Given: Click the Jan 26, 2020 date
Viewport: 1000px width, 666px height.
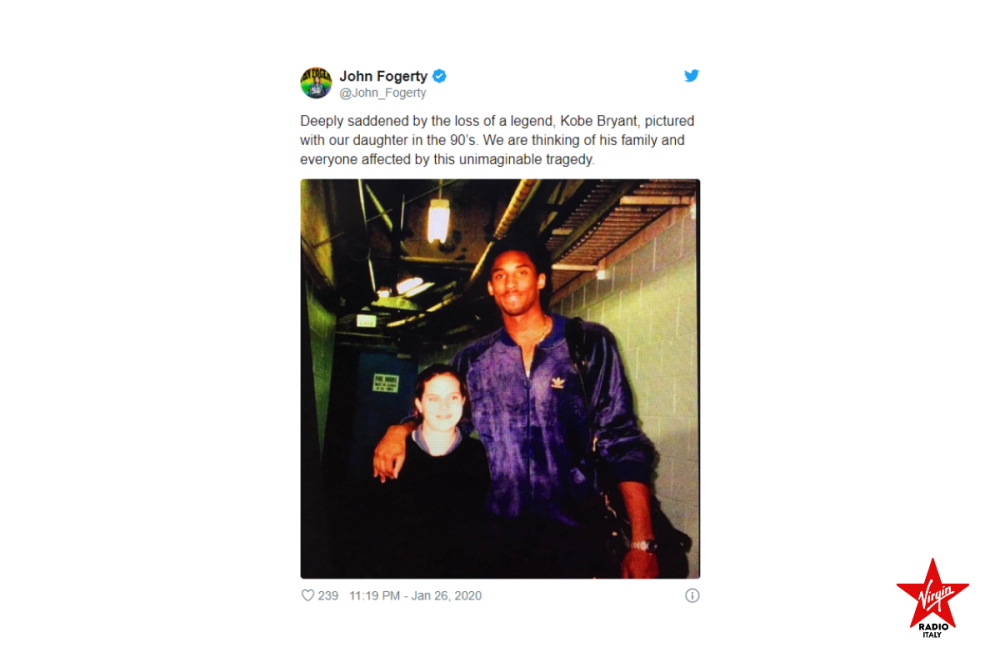Looking at the screenshot, I should pyautogui.click(x=446, y=595).
